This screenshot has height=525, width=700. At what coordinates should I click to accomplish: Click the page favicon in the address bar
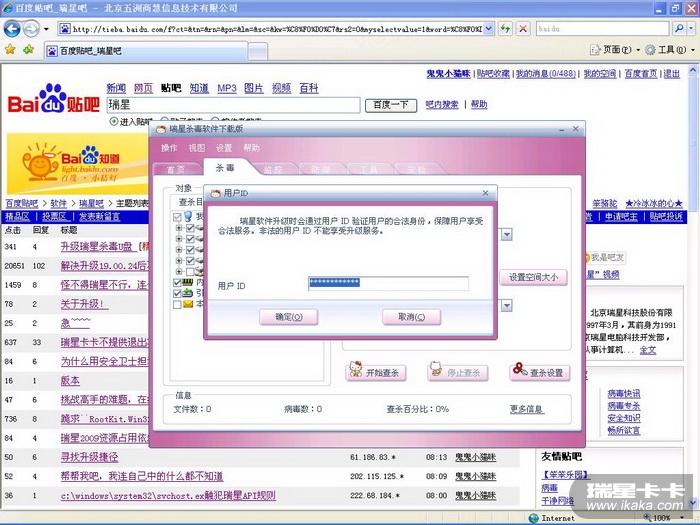pos(65,29)
